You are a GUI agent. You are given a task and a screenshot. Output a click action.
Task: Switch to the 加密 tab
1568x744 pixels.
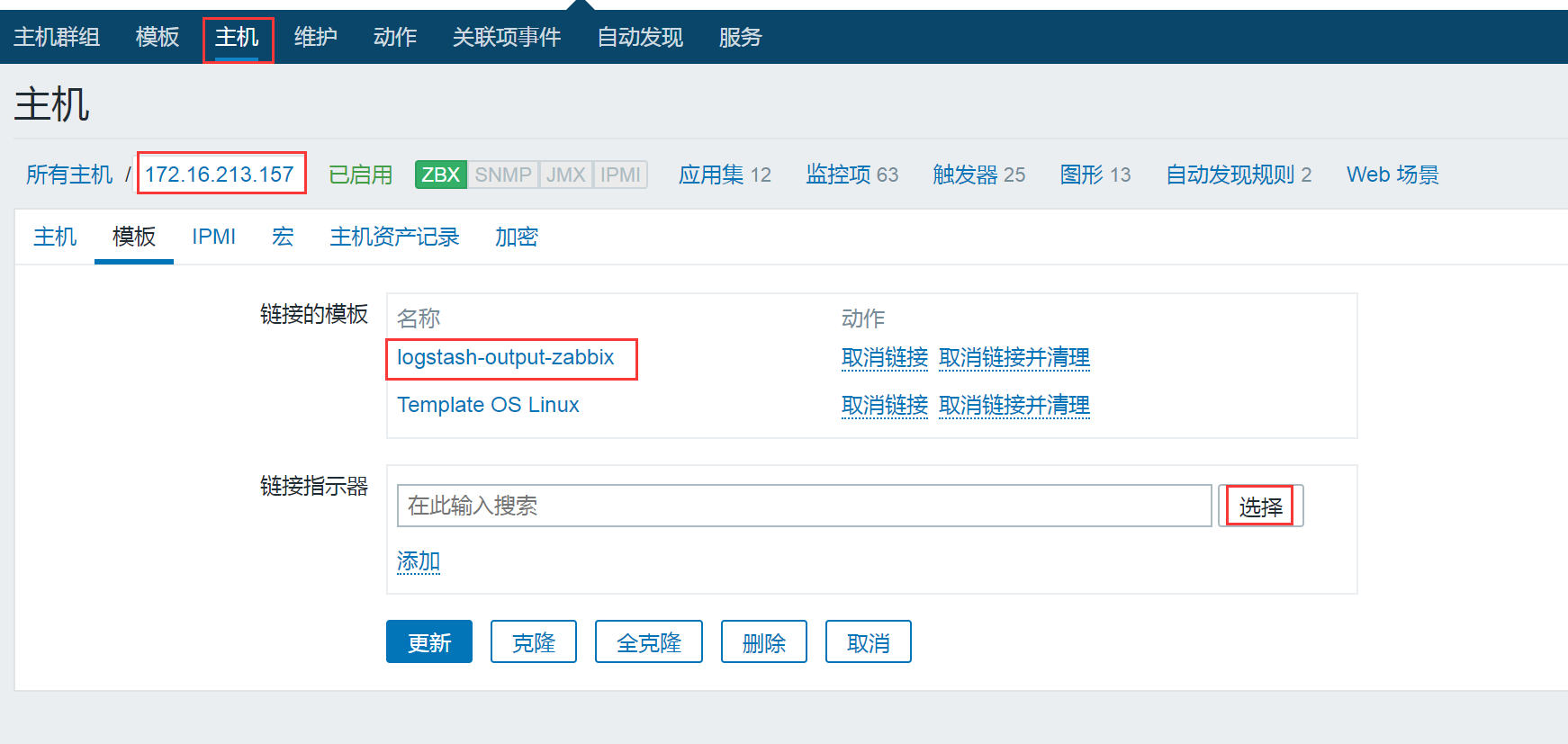(x=517, y=237)
